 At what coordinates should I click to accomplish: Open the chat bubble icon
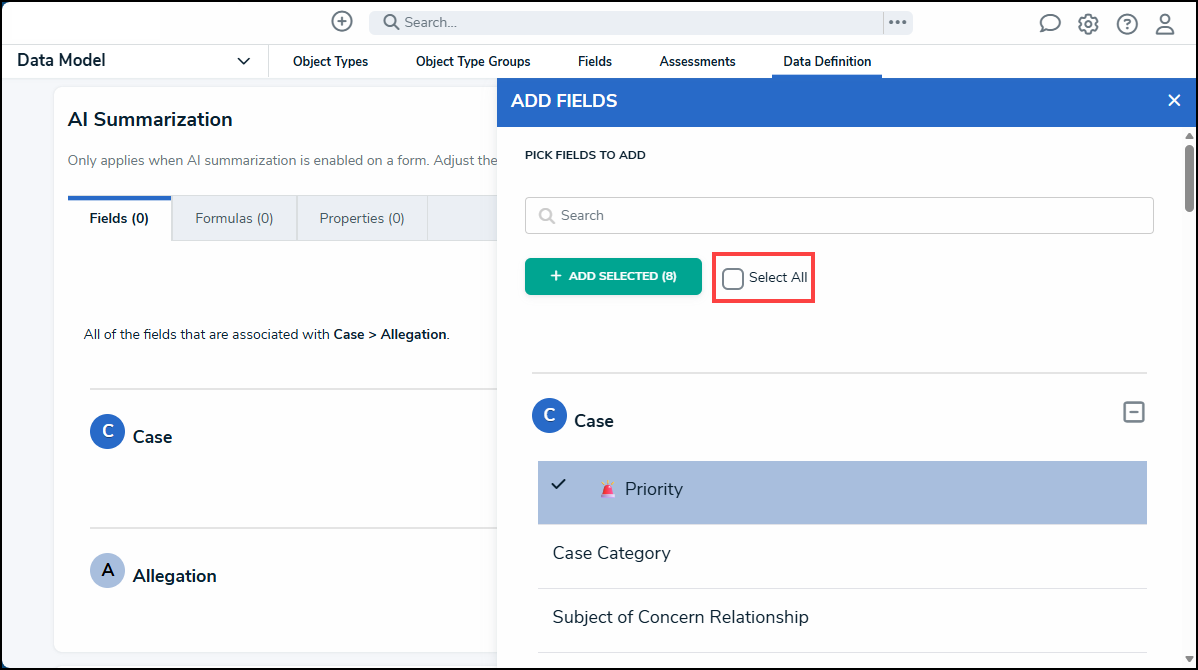1050,24
